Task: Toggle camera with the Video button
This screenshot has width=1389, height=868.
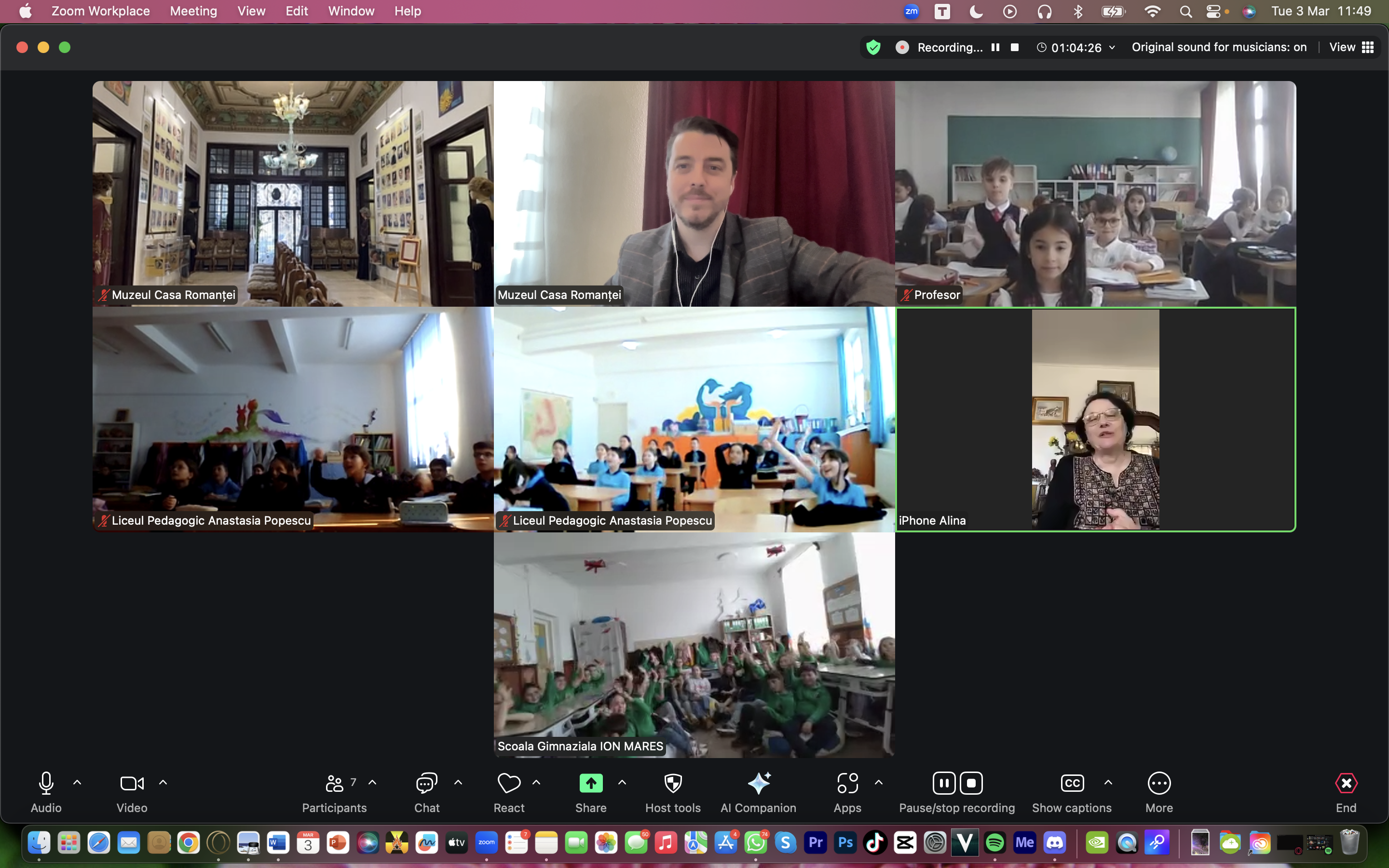Action: coord(132,784)
